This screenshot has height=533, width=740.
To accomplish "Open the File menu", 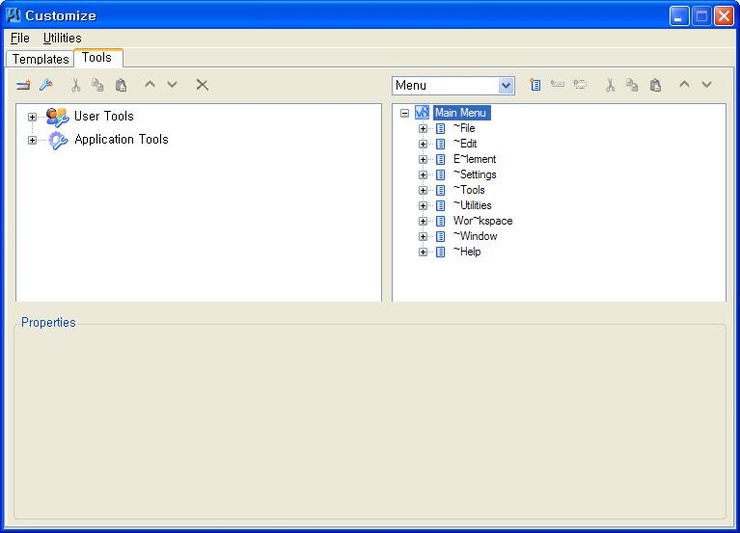I will pos(20,38).
